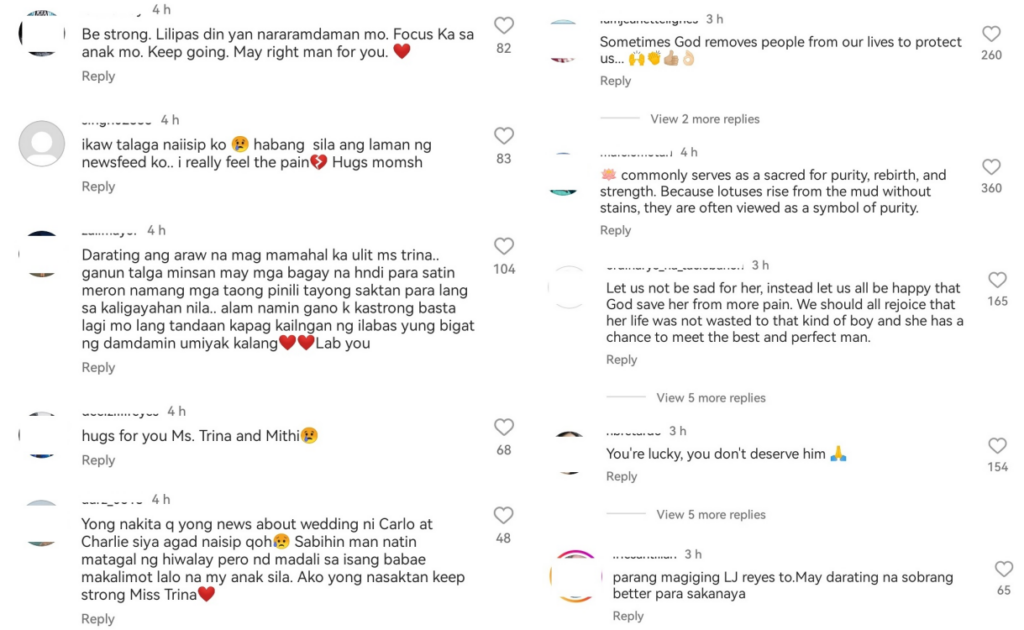1024x630 pixels.
Task: Like the comment about Carlo and Charlie wedding
Action: pyautogui.click(x=504, y=516)
